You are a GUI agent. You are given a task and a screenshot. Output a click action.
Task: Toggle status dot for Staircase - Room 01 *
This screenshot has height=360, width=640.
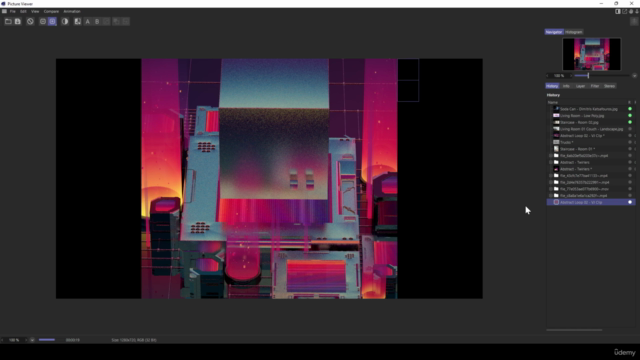coord(630,149)
